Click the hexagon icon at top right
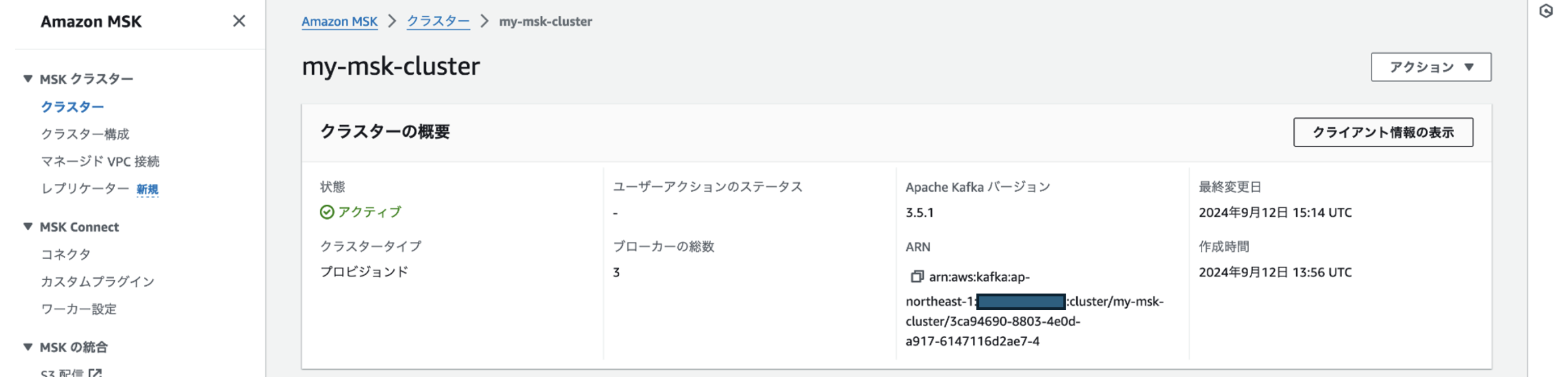Viewport: 1568px width, 377px height. 1547,11
